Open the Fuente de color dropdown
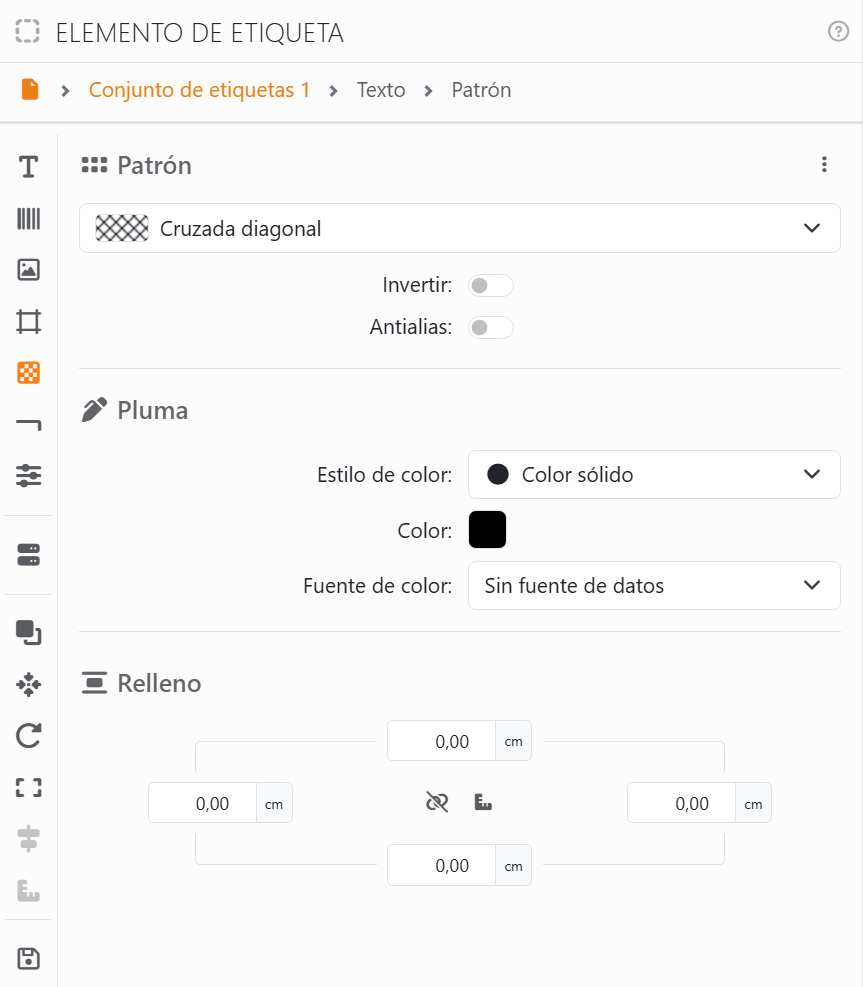The height and width of the screenshot is (987, 863). point(654,585)
